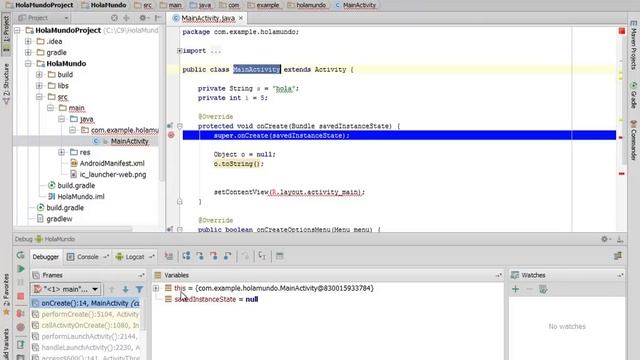
Task: Open the Project view selector dropdown
Action: point(43,18)
